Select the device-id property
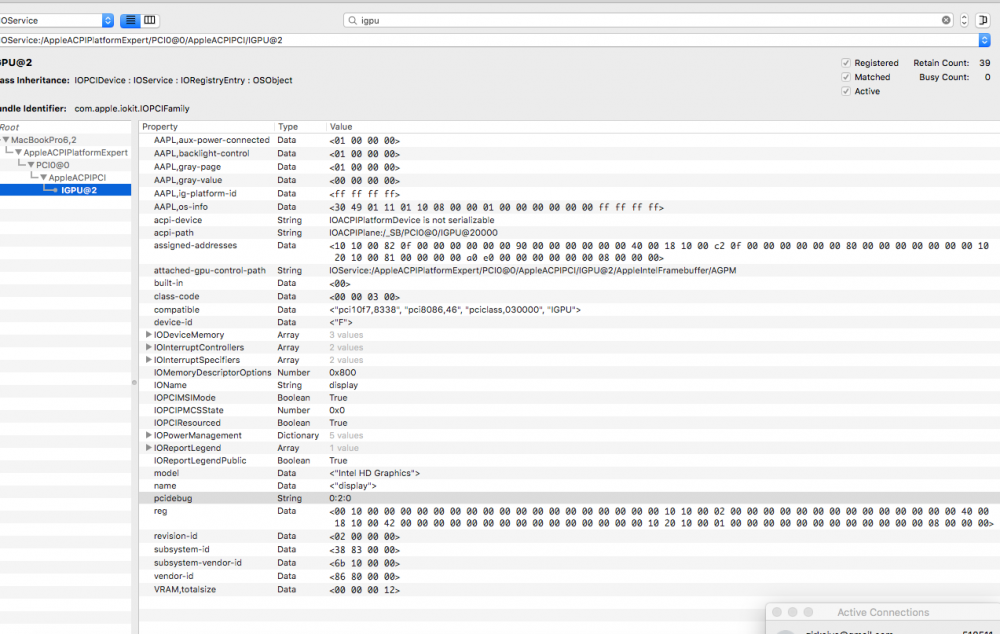The image size is (1000, 634). pyautogui.click(x=569, y=322)
